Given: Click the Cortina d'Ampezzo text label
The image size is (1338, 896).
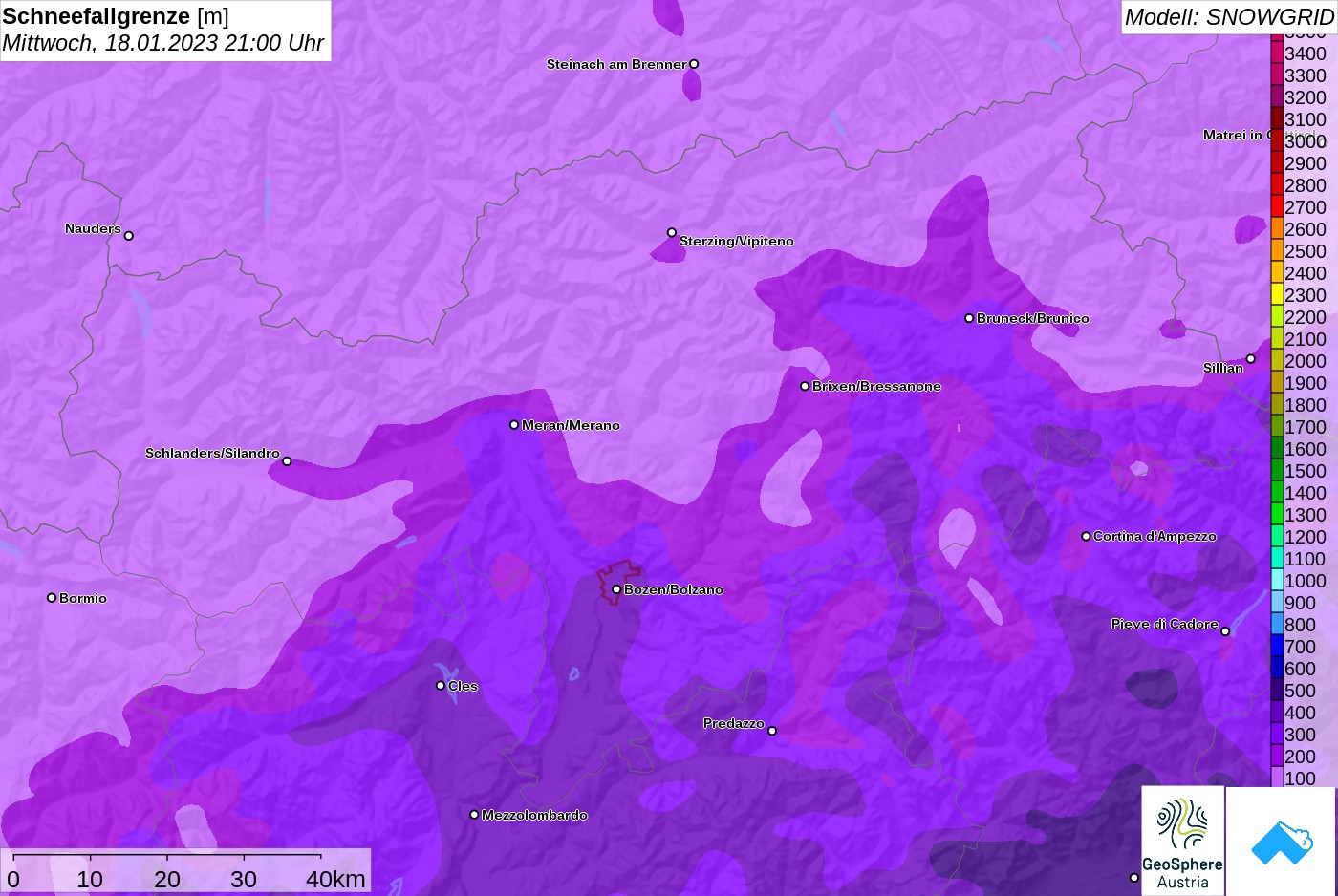Looking at the screenshot, I should click(x=1155, y=536).
